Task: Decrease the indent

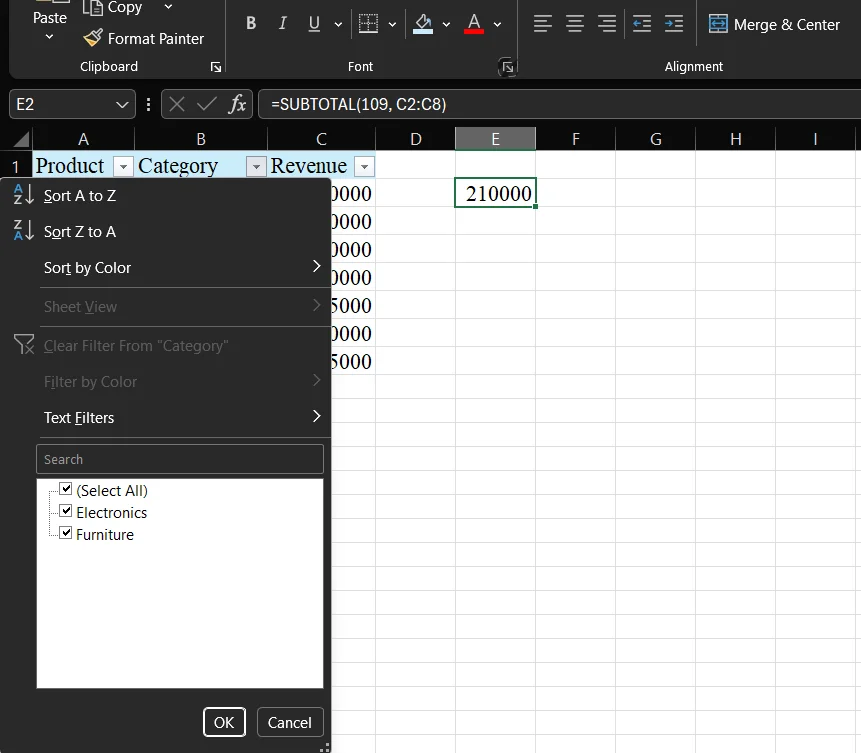Action: tap(641, 24)
